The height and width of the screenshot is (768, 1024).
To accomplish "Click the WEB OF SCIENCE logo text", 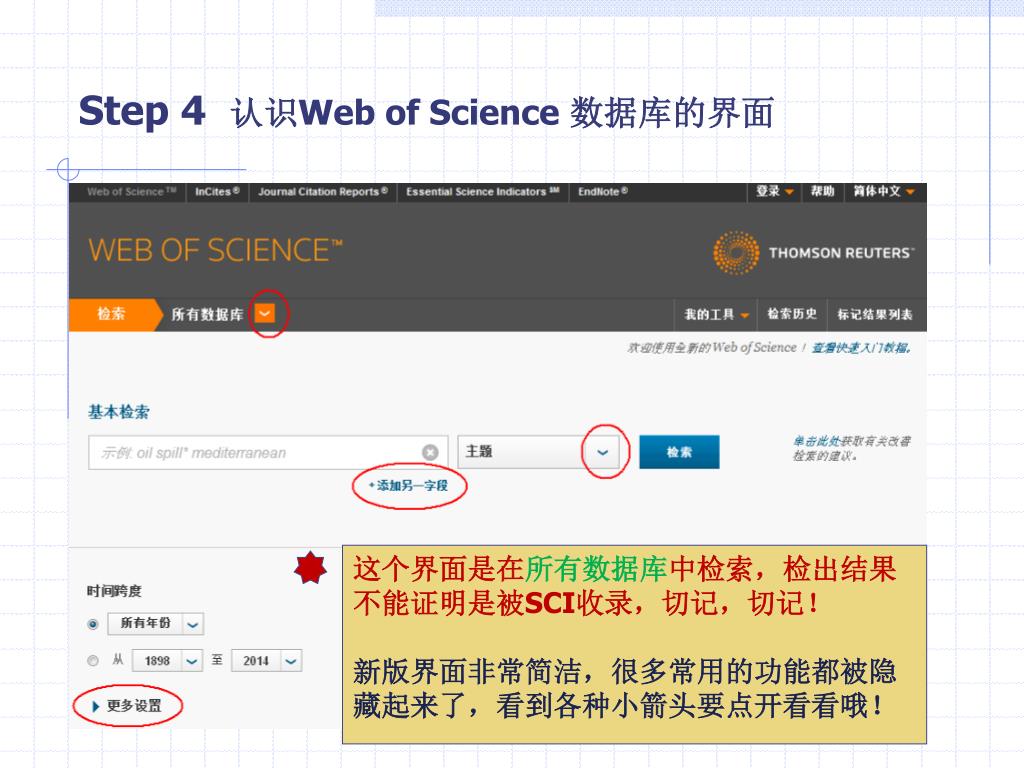I will tap(215, 251).
